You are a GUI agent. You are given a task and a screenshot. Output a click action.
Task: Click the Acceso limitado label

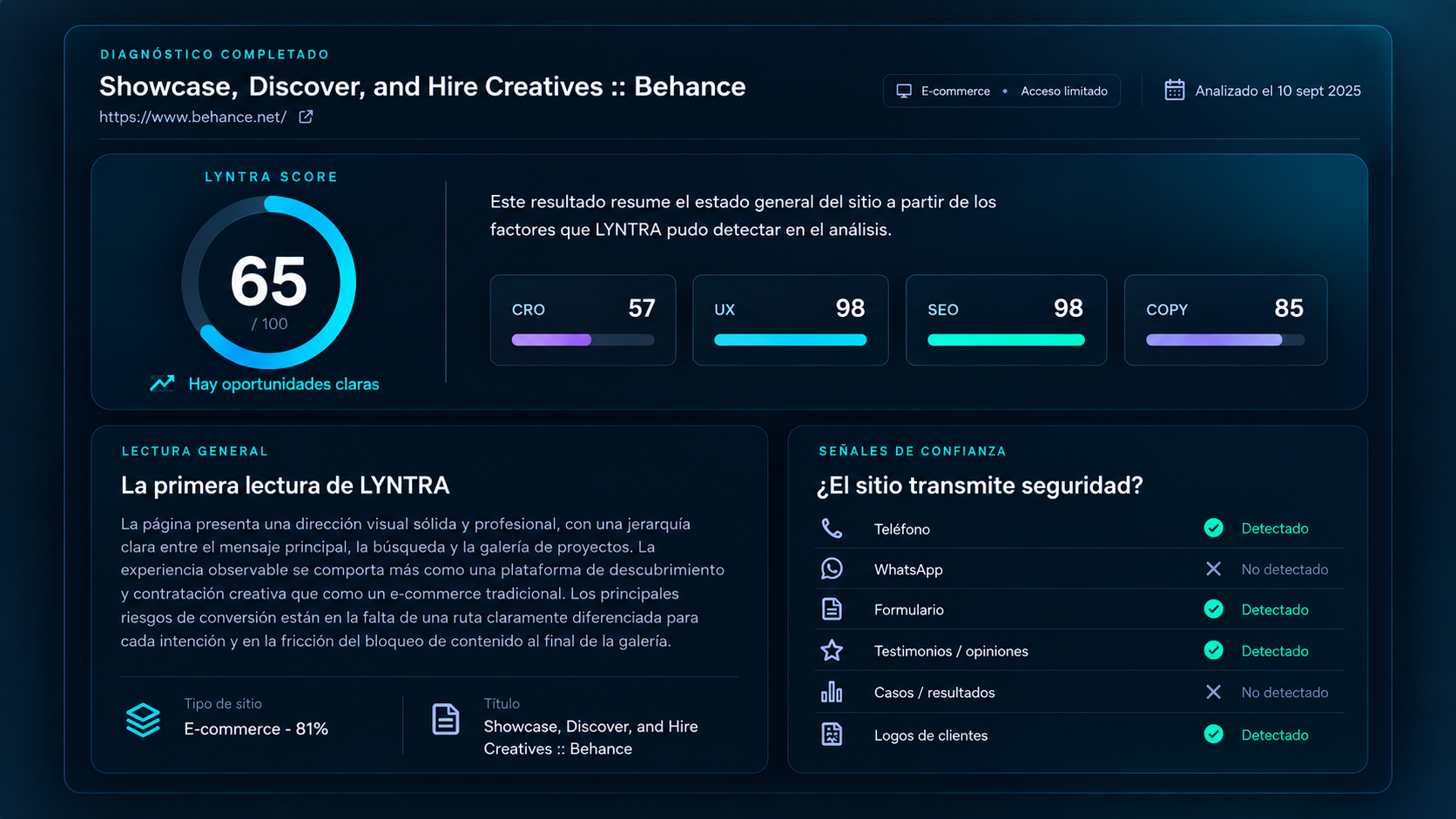(x=1064, y=91)
